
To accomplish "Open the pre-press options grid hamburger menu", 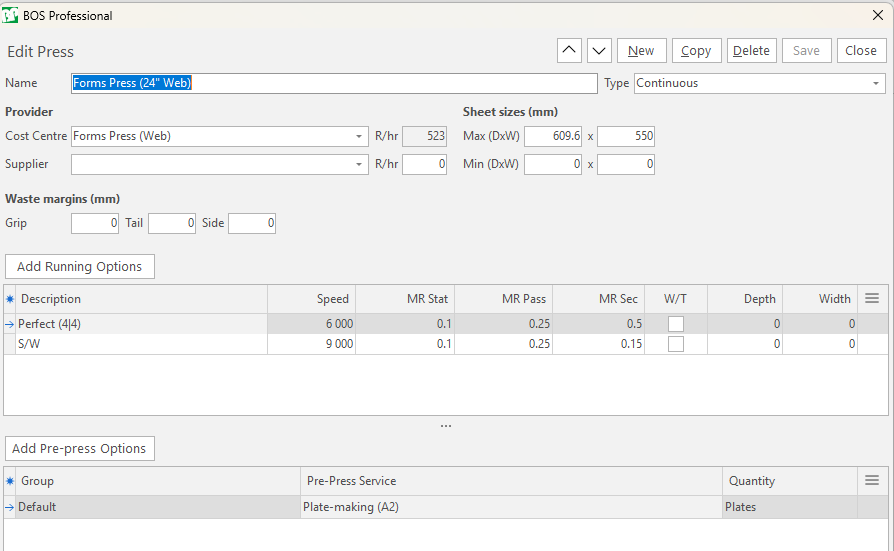I will pos(872,480).
